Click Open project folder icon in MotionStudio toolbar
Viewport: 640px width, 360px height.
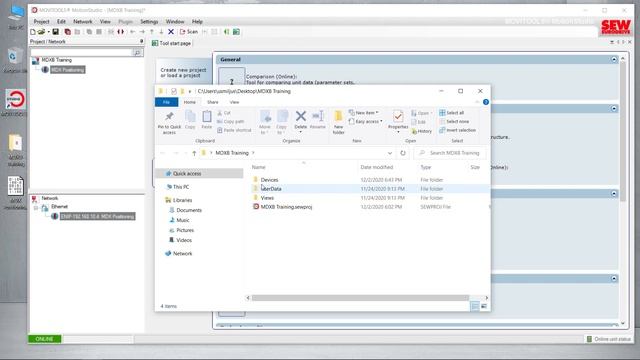(x=41, y=32)
